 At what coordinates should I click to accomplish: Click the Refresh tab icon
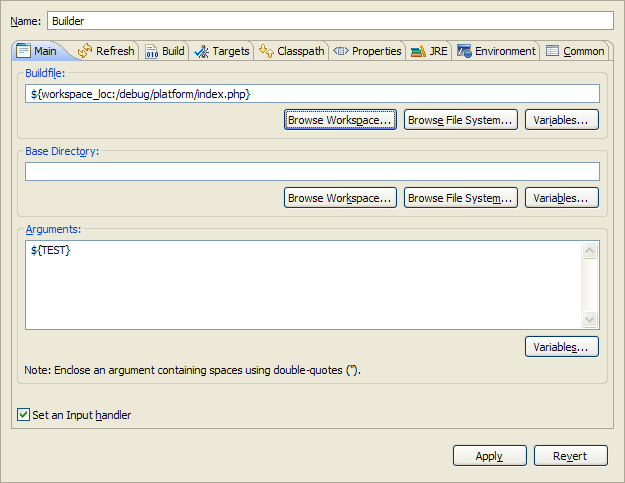pos(85,51)
